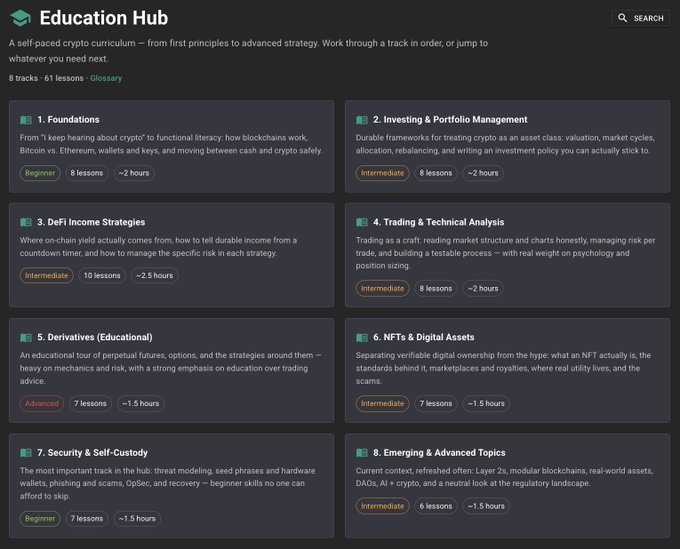Open the 1. Foundations track title

point(68,119)
